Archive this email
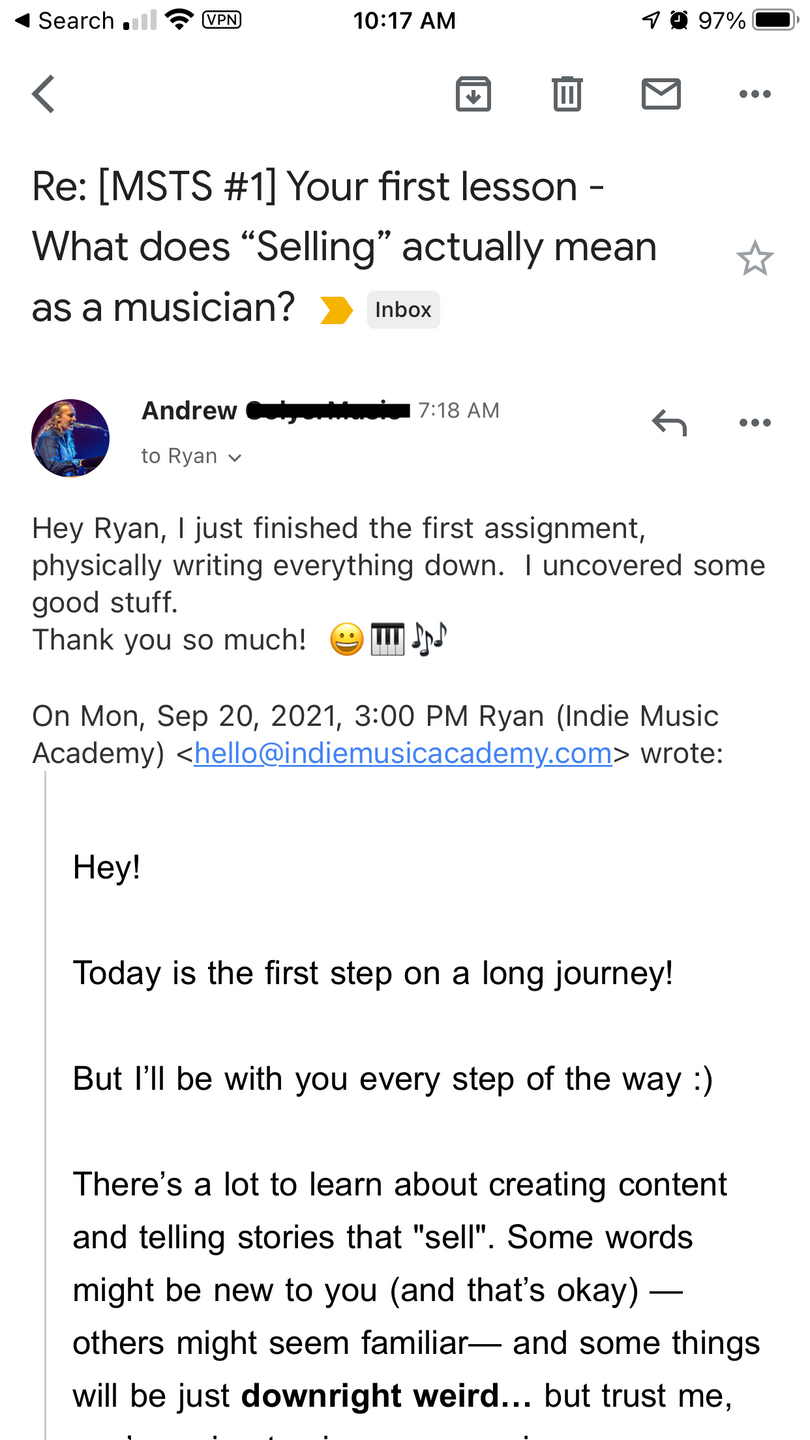 (x=473, y=95)
